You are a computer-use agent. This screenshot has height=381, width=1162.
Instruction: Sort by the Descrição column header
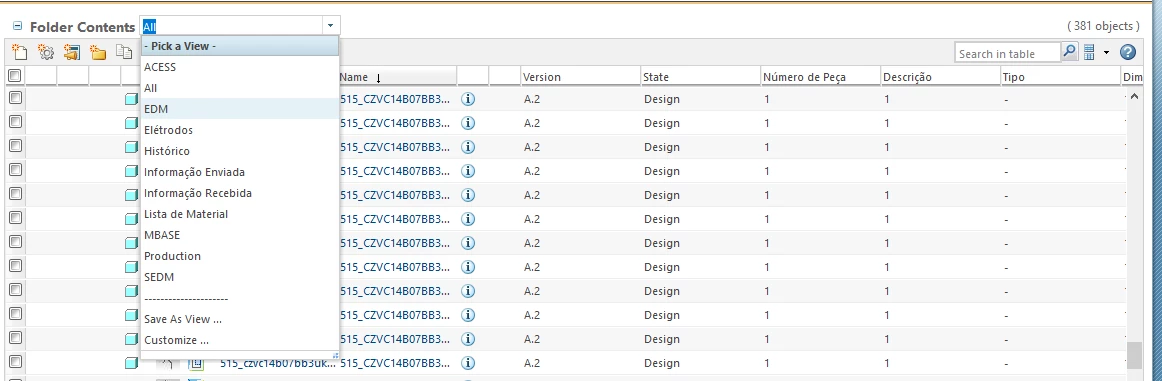(940, 77)
